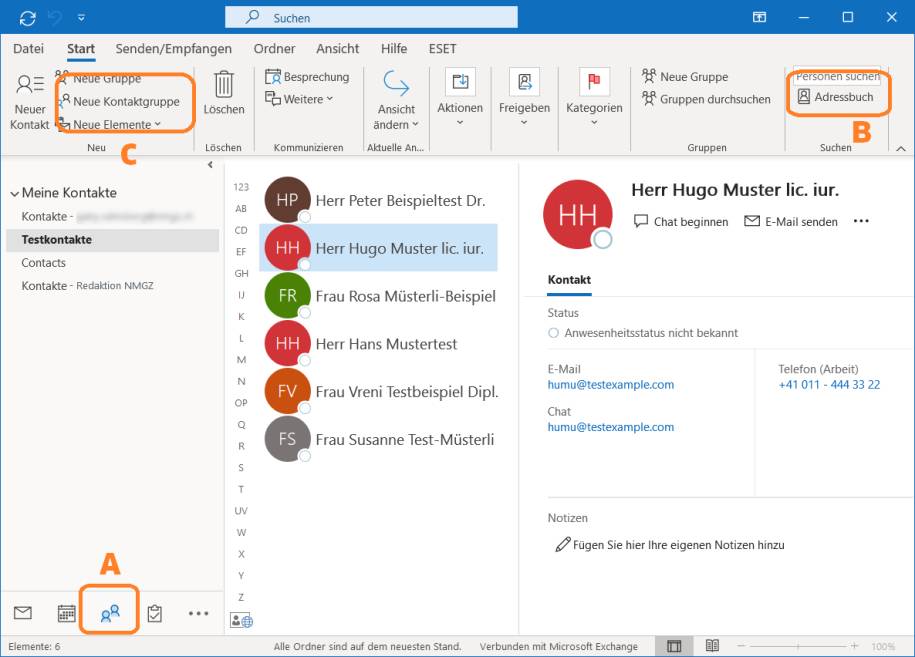Click Gruppen durchsuchen

pyautogui.click(x=706, y=99)
